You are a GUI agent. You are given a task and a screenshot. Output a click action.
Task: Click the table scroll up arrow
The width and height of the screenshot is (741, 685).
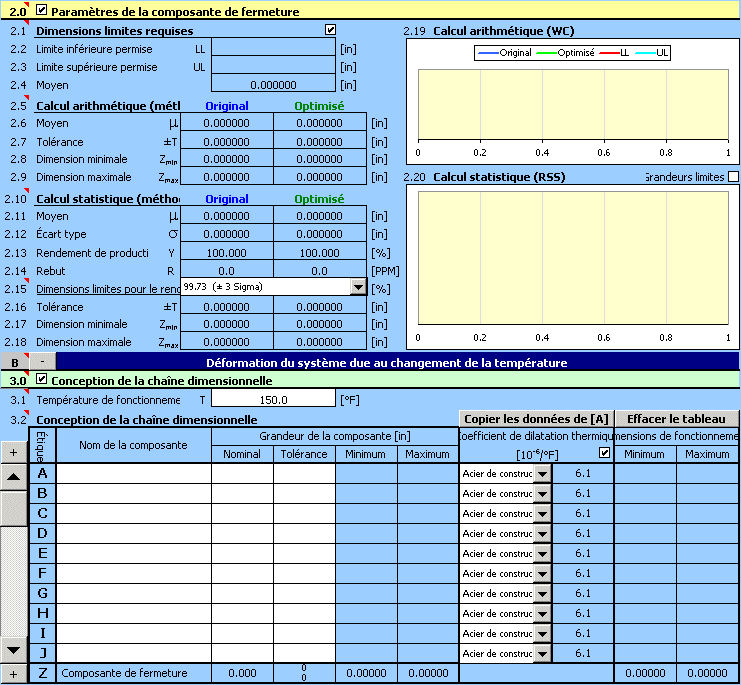coord(14,477)
